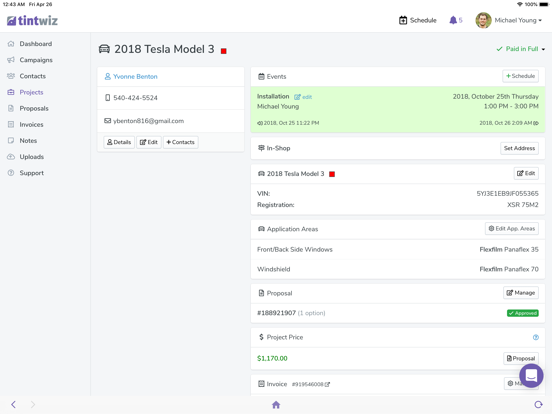The height and width of the screenshot is (414, 552).
Task: Click the Invoice card icon
Action: (261, 384)
